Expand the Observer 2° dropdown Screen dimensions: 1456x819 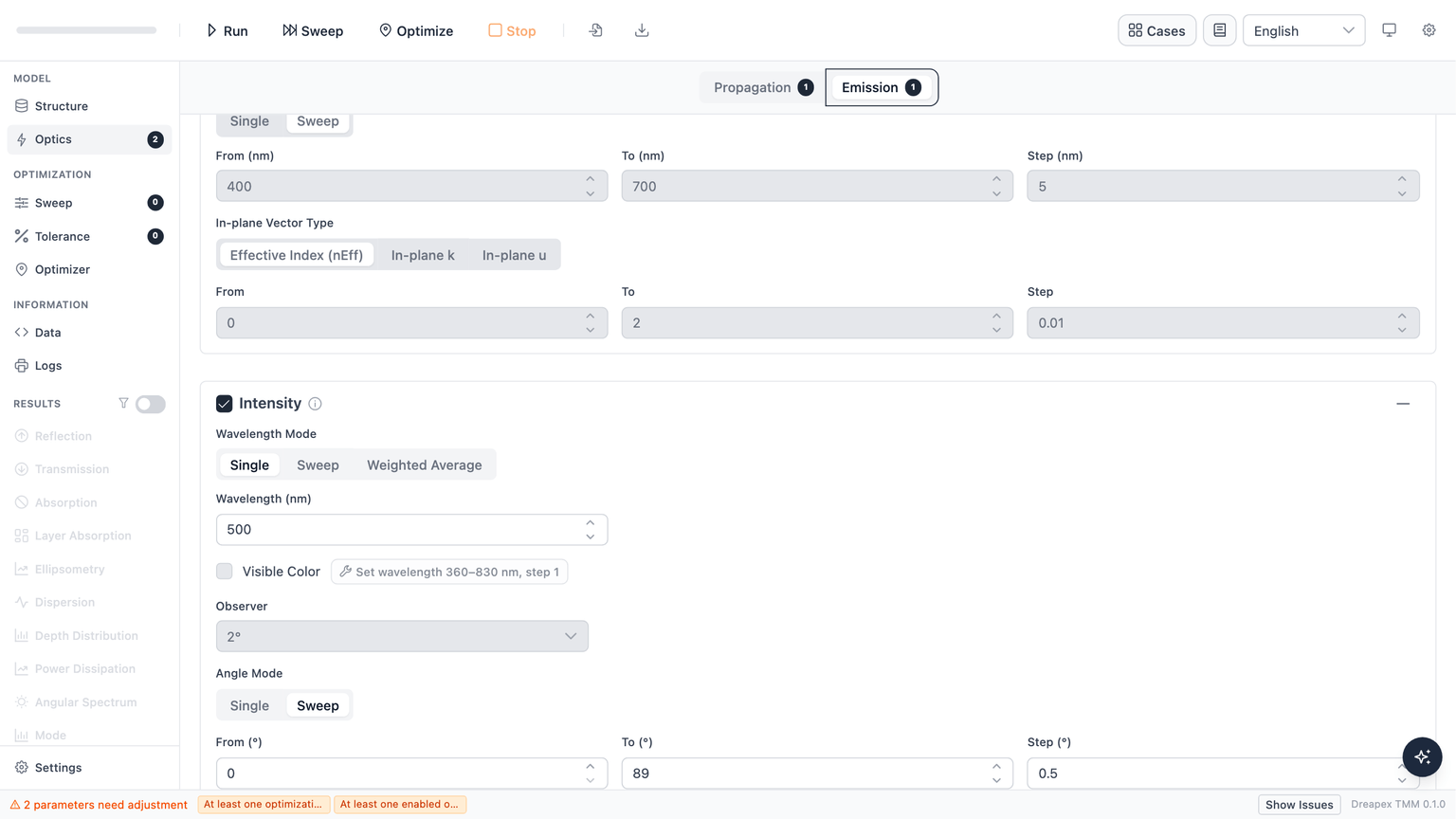(402, 636)
